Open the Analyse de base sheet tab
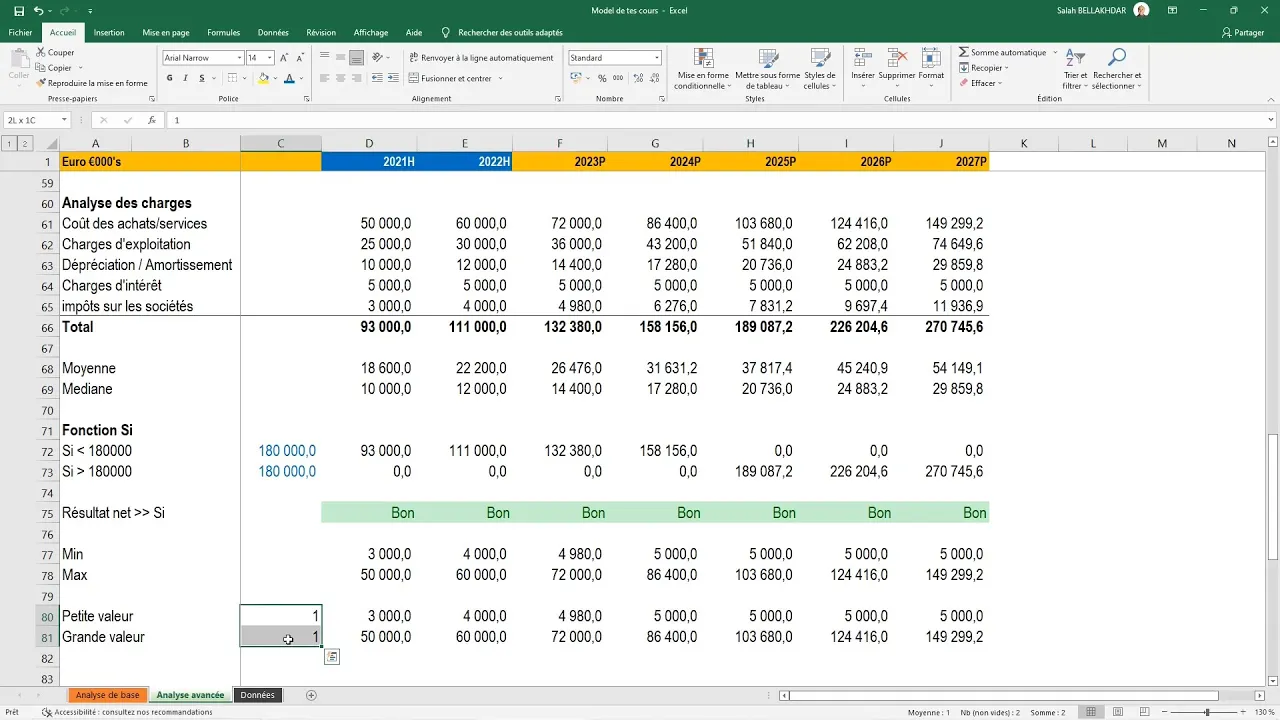This screenshot has height=720, width=1280. pyautogui.click(x=107, y=695)
